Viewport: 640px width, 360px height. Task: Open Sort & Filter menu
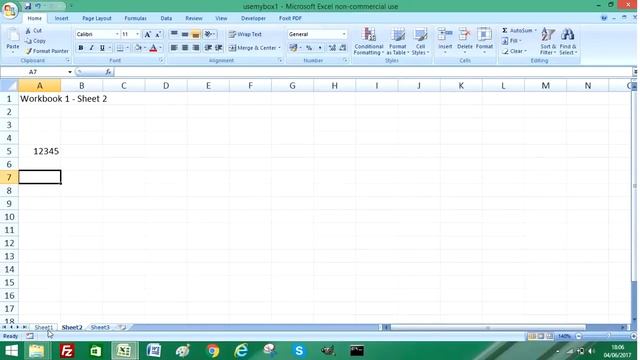(548, 41)
